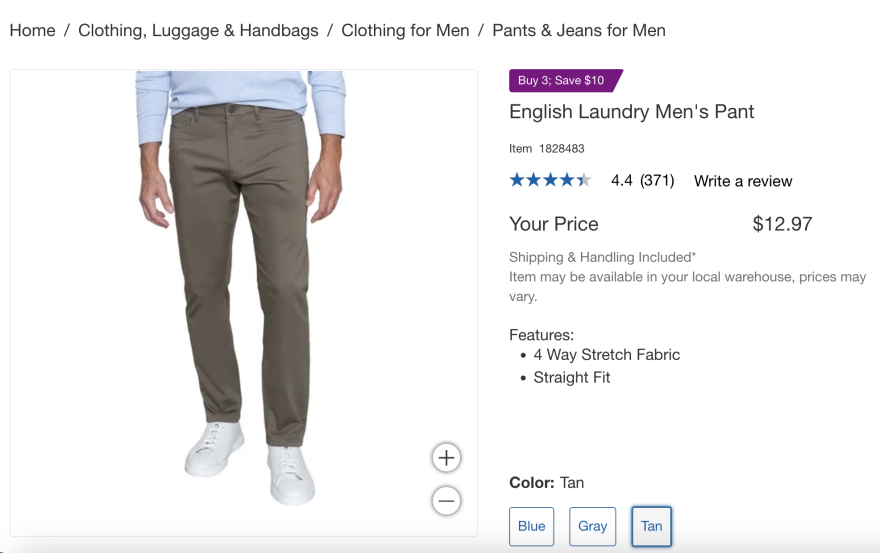Open the (371) reviews count

pyautogui.click(x=657, y=181)
